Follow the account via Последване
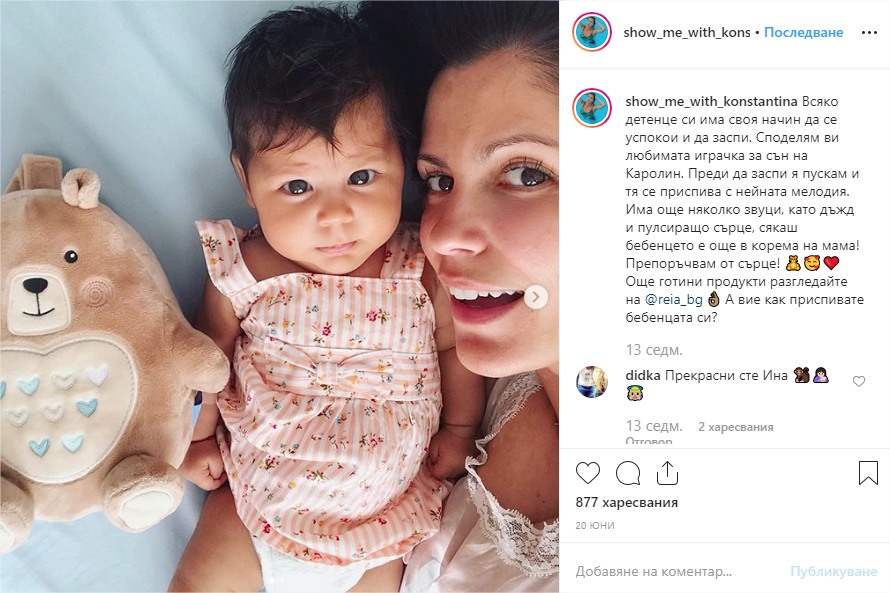The image size is (890, 593). pyautogui.click(x=803, y=33)
